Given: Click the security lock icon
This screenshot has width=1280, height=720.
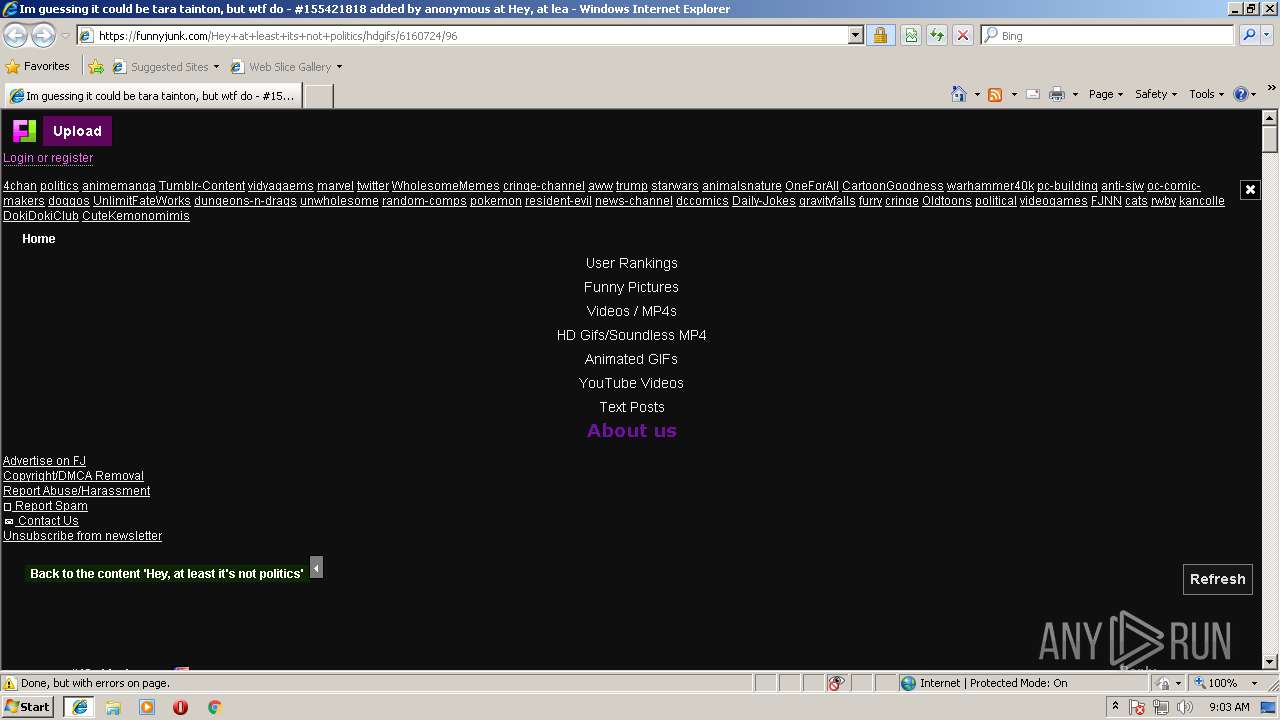Looking at the screenshot, I should pos(880,36).
